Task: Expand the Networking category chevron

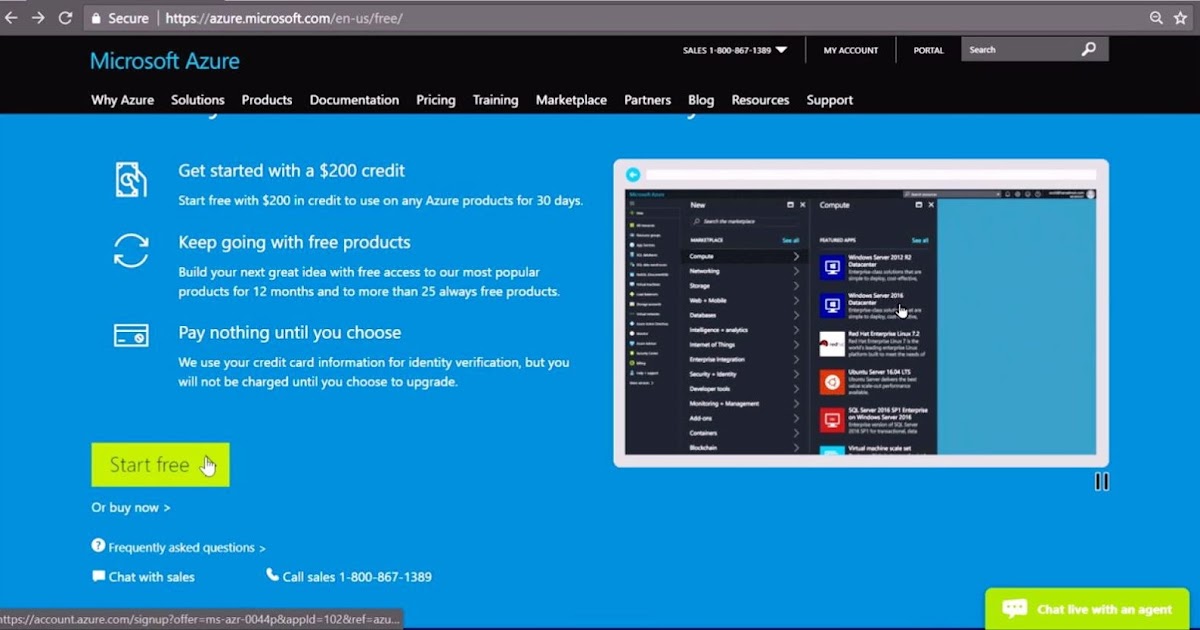Action: pos(795,271)
